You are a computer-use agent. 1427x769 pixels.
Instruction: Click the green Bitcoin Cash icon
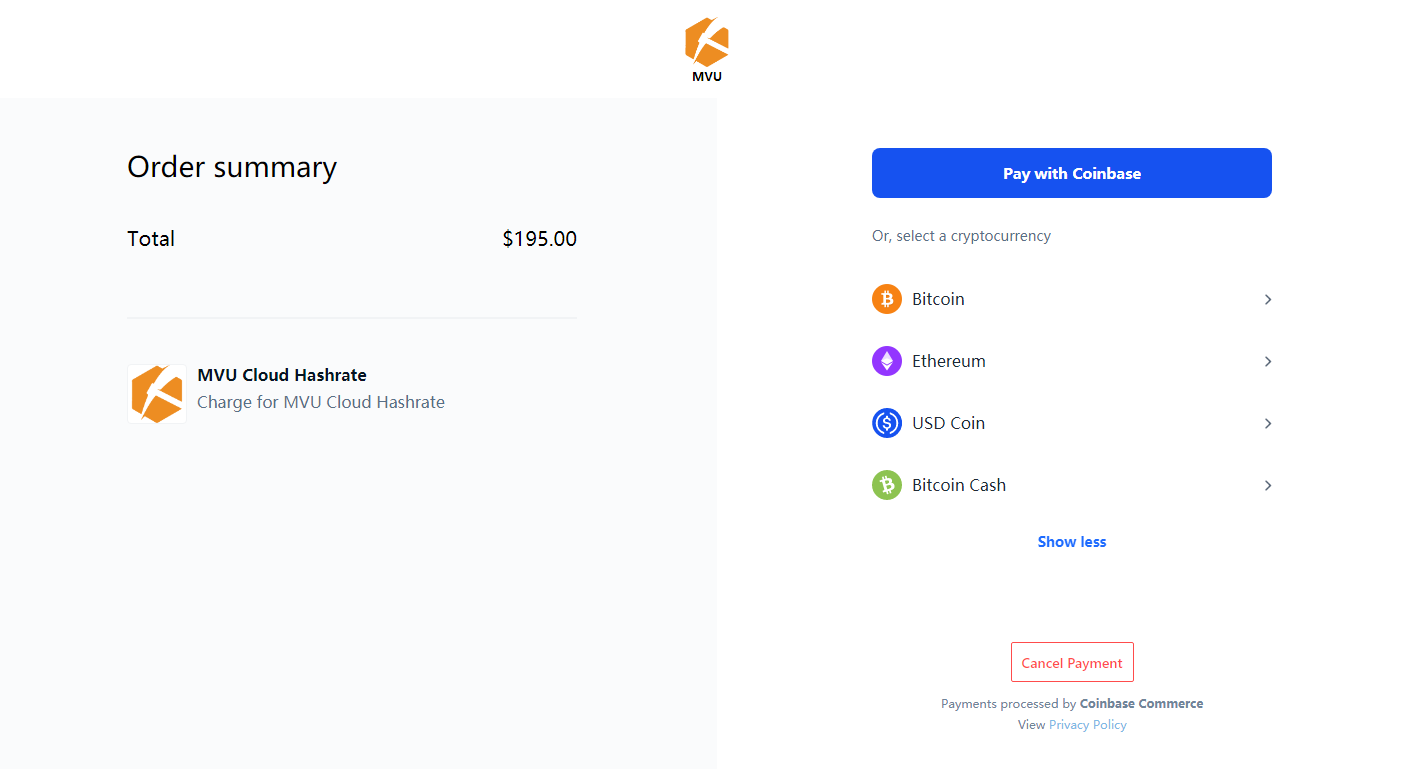(x=887, y=485)
